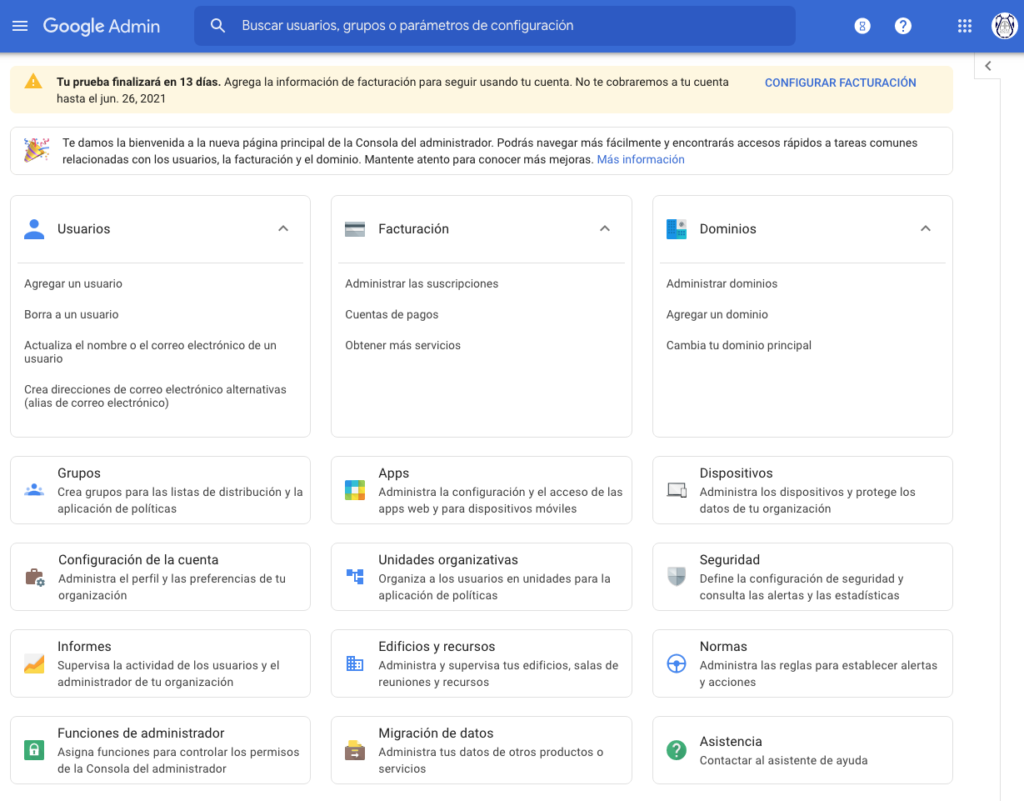
Task: Click the Dominios heading text
Action: tap(728, 229)
